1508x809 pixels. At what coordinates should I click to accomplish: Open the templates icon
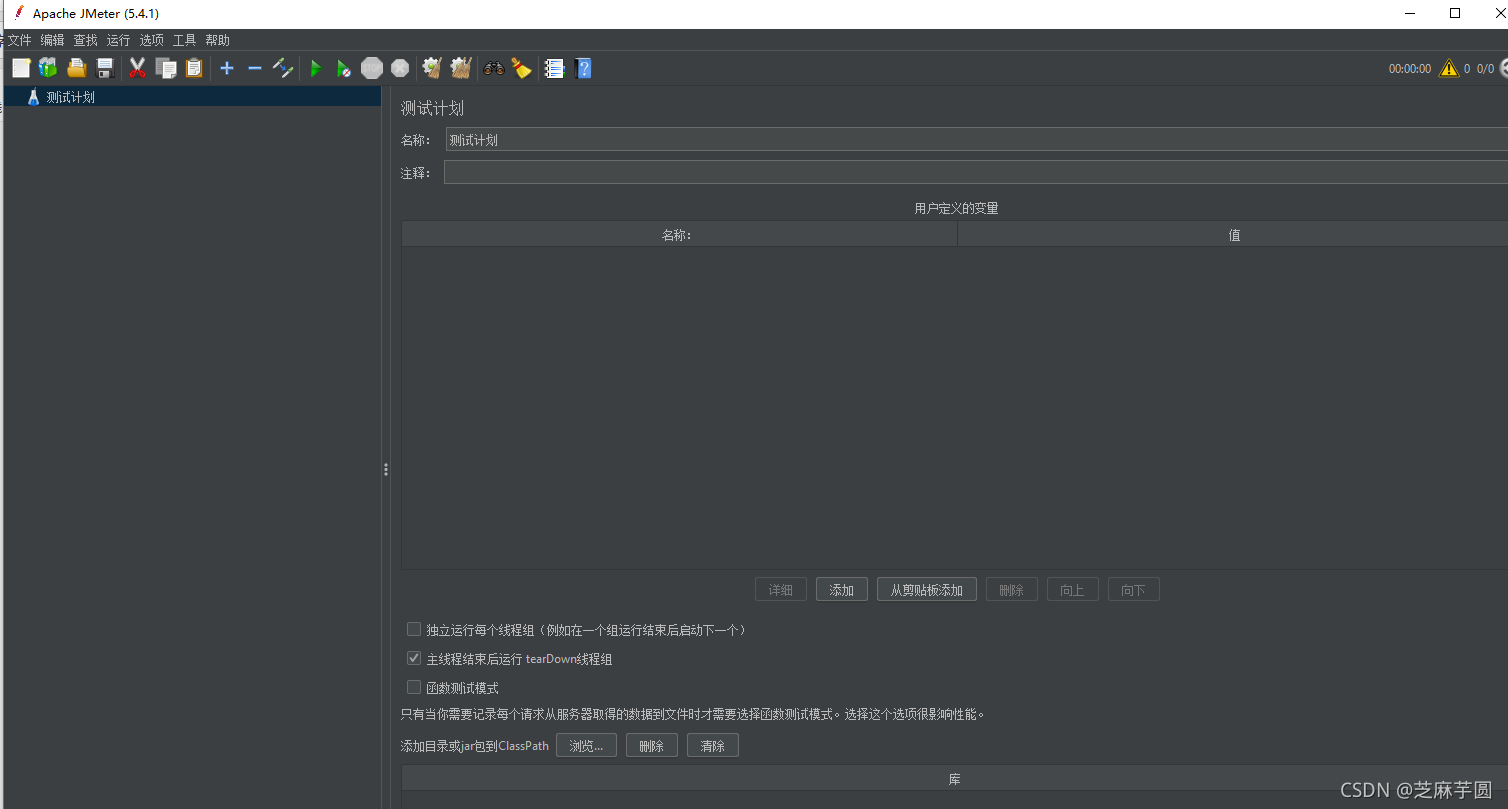pyautogui.click(x=48, y=68)
